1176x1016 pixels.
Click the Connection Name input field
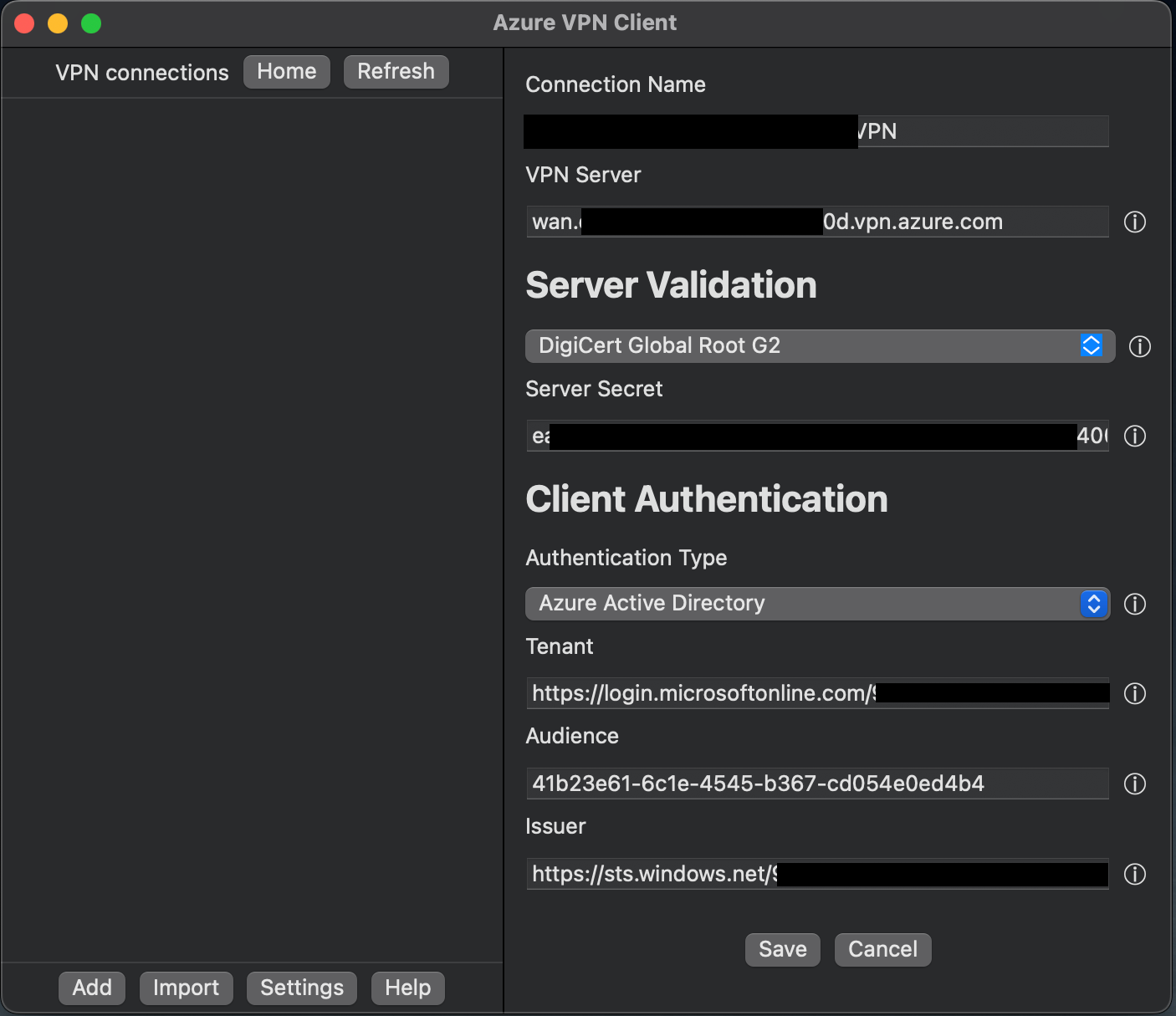817,131
